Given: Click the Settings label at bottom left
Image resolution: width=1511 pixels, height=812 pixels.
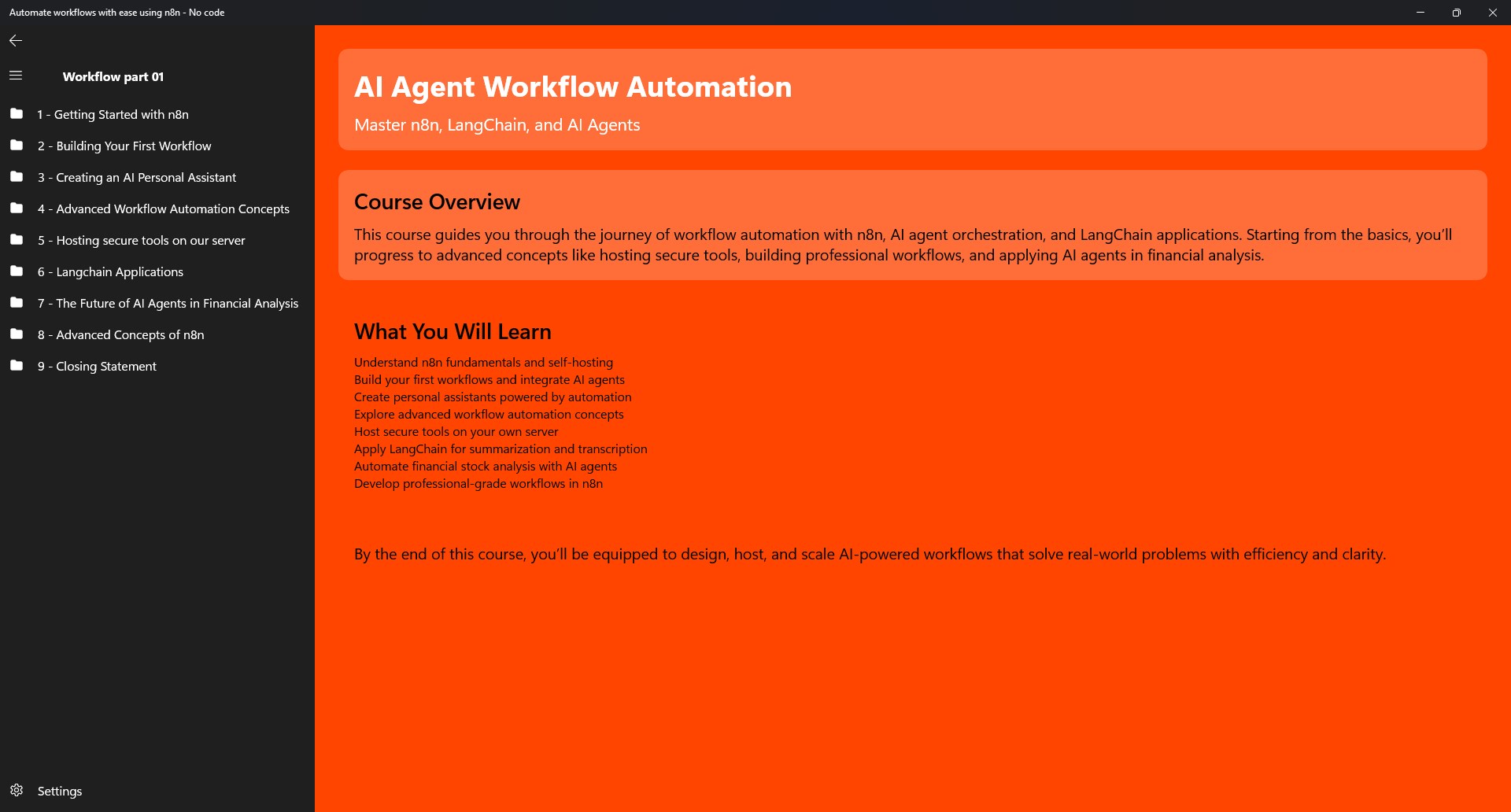Looking at the screenshot, I should (x=59, y=791).
